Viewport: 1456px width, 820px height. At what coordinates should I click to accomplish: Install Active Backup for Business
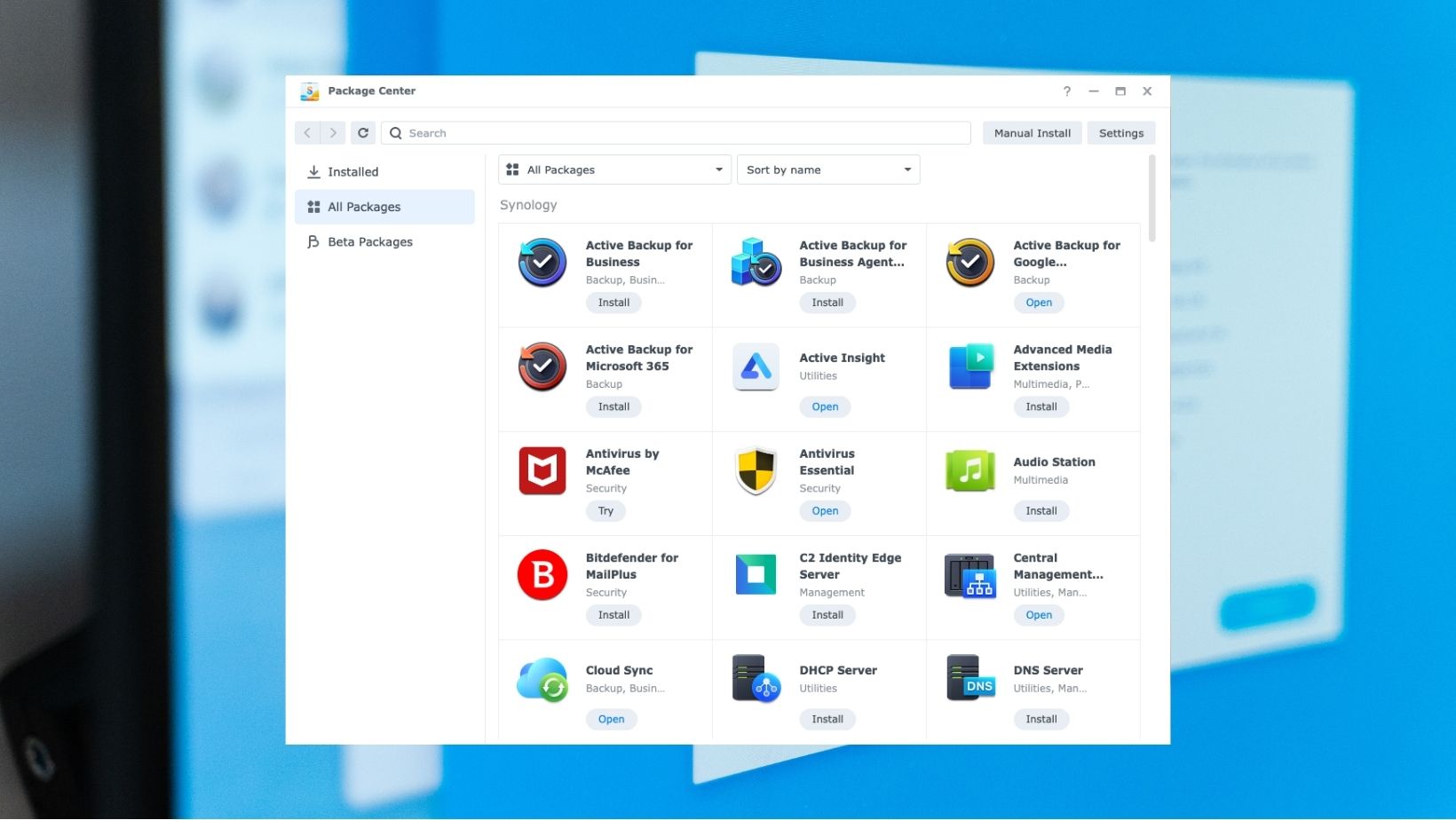(613, 303)
